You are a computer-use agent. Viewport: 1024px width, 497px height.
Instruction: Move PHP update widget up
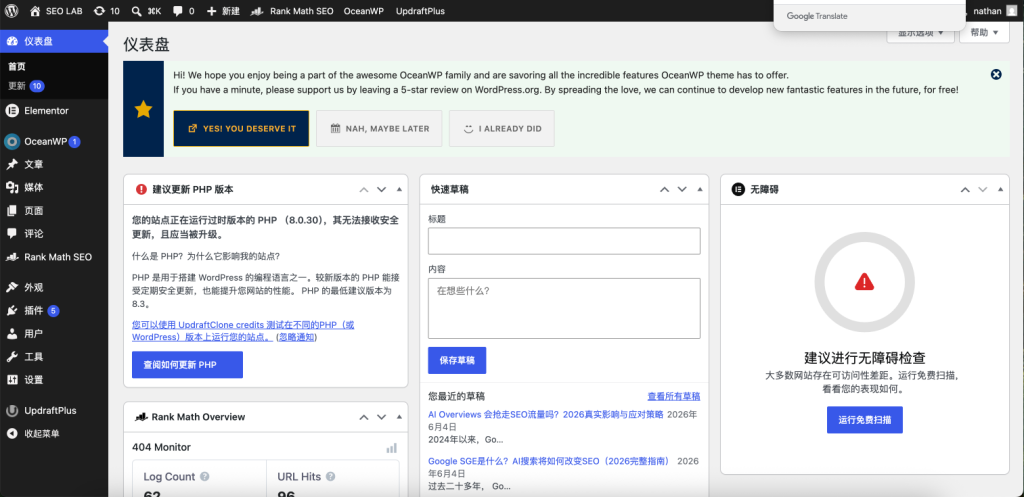click(x=364, y=189)
